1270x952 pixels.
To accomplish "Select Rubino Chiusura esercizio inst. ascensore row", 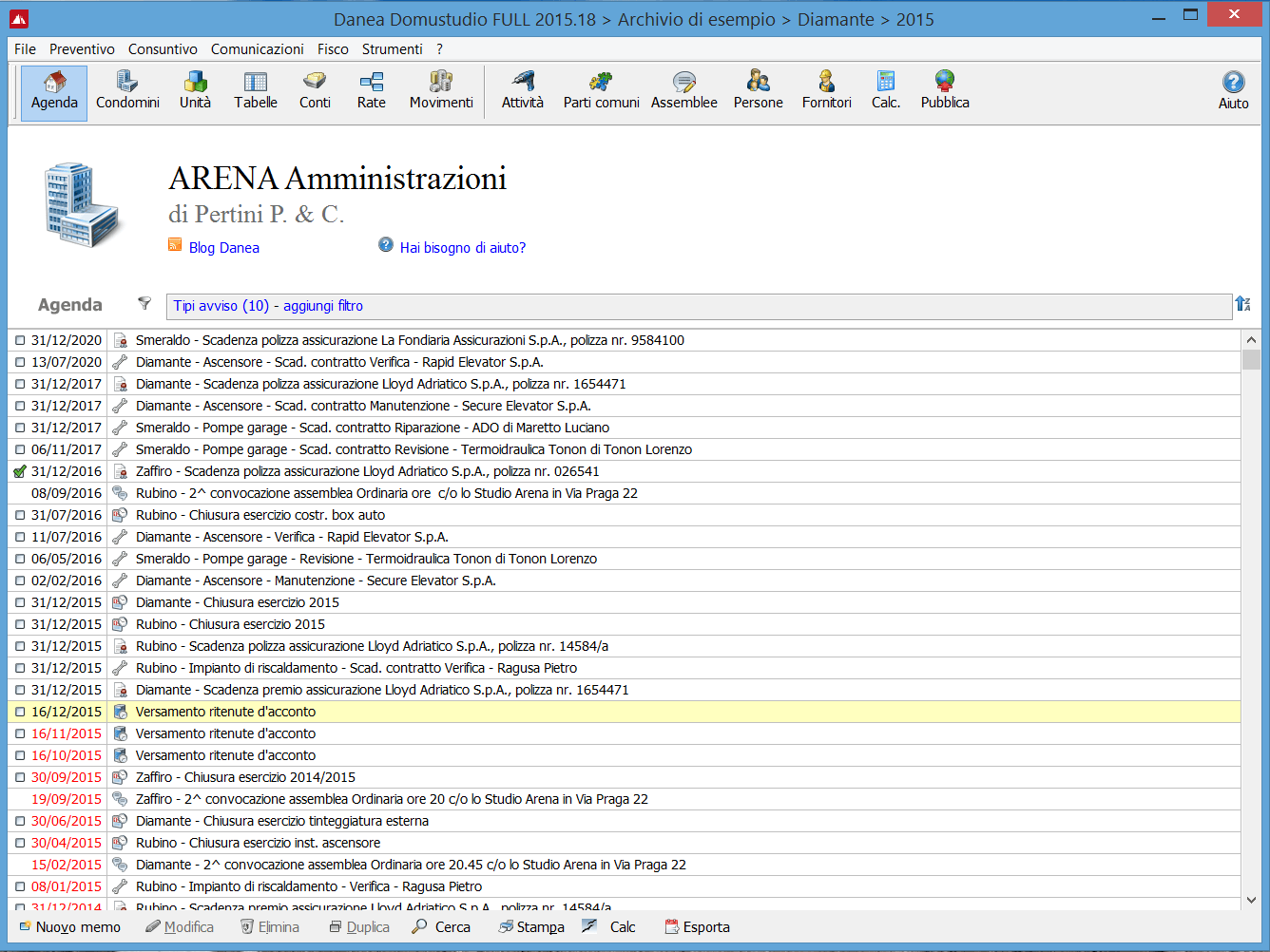I will coord(624,843).
